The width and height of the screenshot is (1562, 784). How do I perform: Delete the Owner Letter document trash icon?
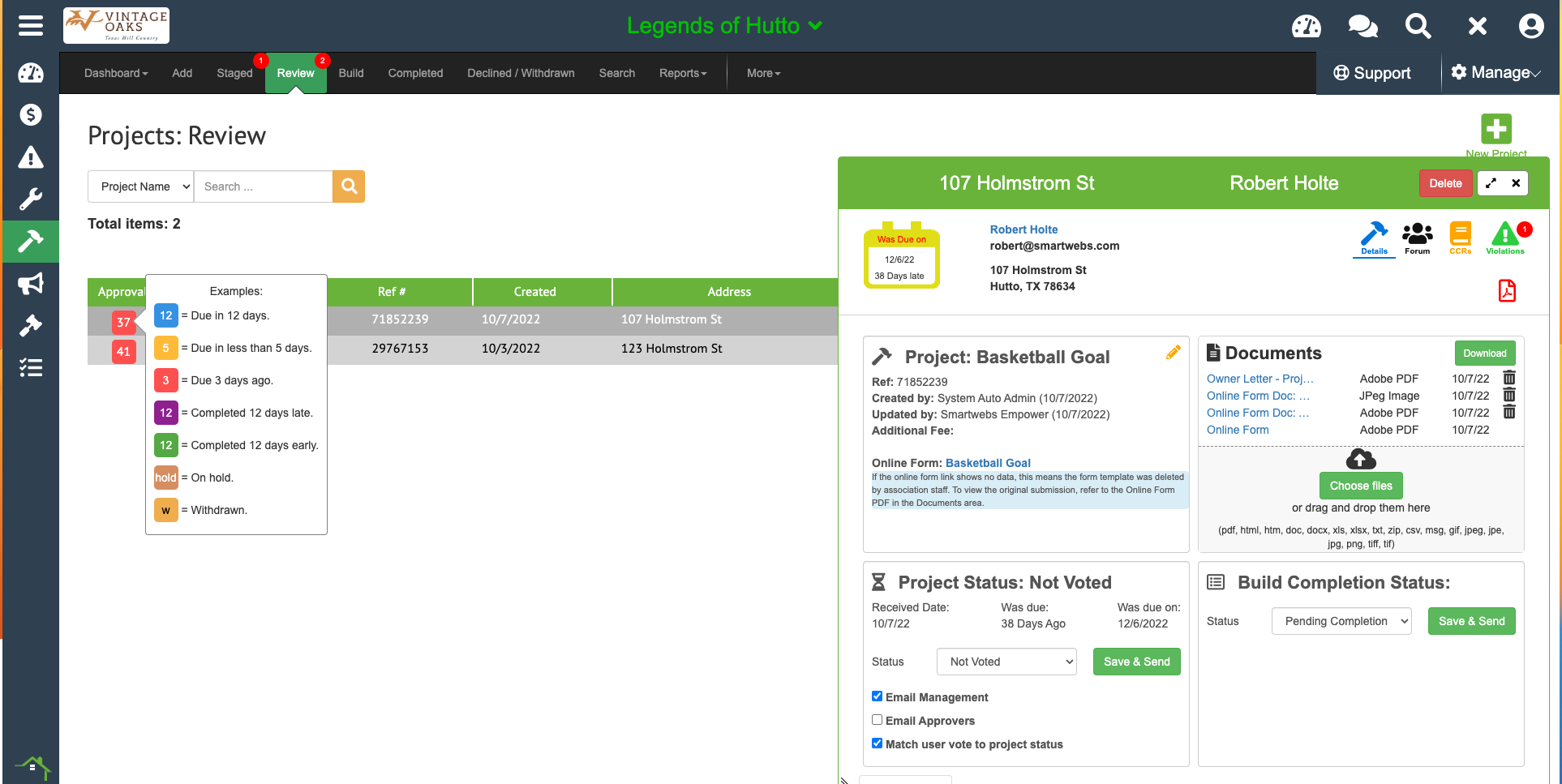(1509, 378)
